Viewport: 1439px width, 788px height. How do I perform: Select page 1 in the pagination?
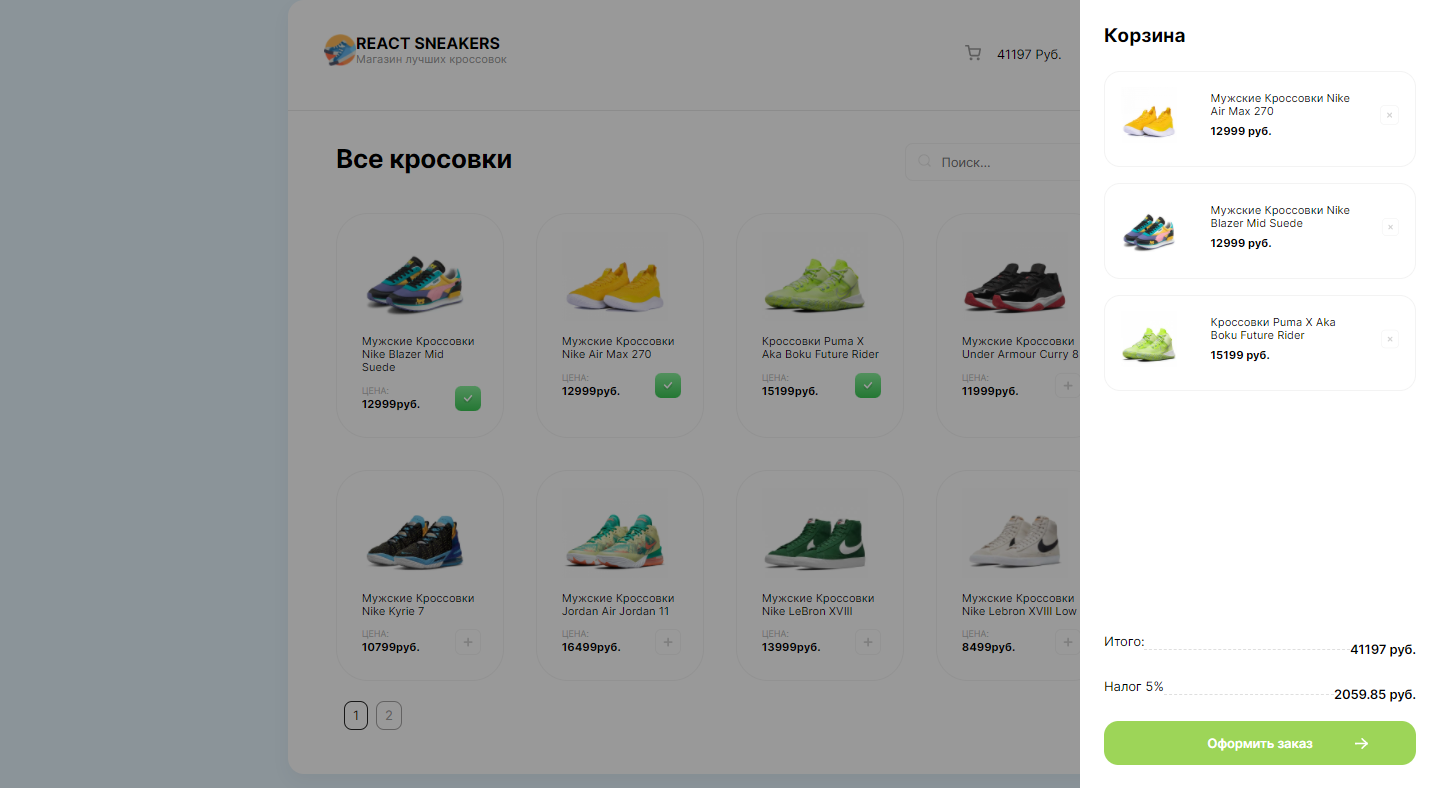tap(356, 716)
